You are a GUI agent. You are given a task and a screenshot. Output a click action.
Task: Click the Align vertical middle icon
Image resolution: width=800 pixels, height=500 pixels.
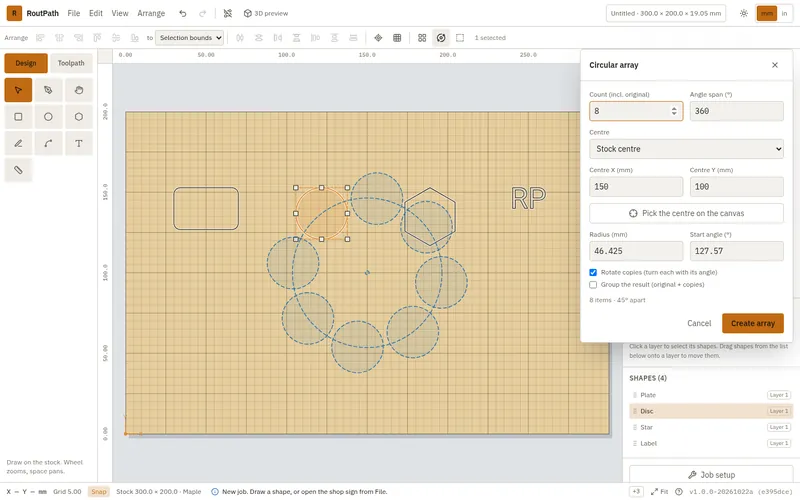(116, 38)
